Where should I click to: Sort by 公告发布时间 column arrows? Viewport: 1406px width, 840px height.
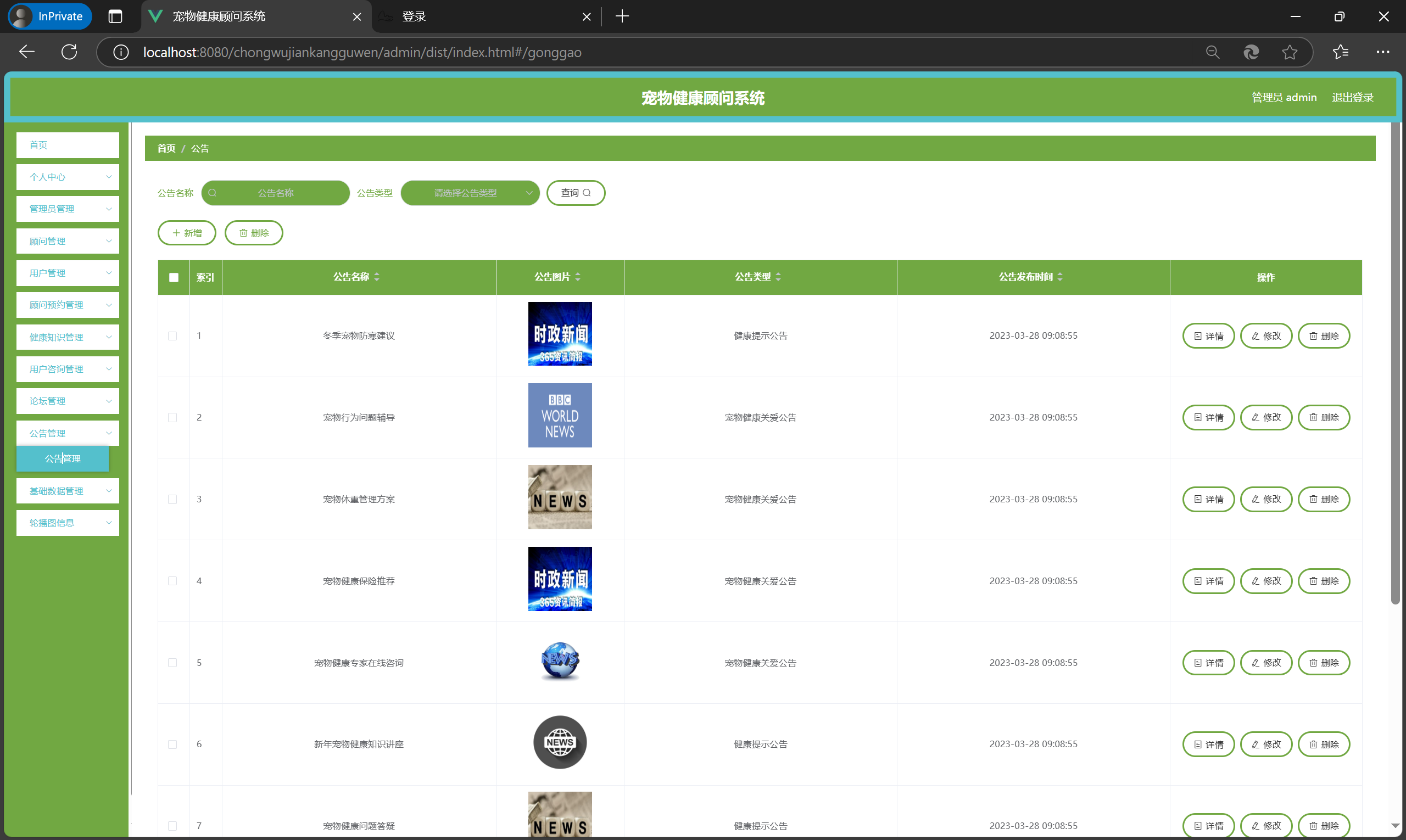[1059, 277]
